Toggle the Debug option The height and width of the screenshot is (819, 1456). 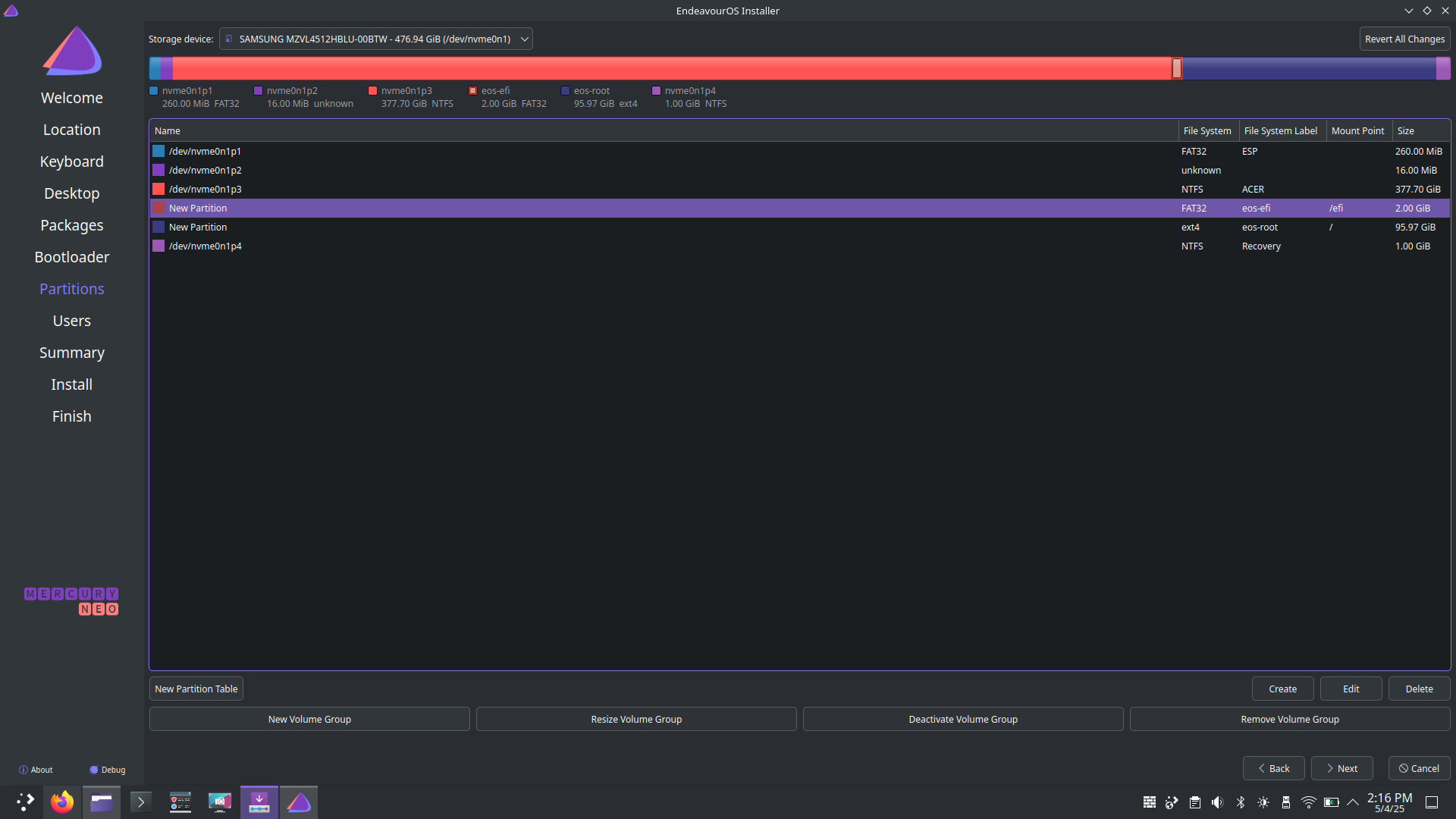pos(108,770)
